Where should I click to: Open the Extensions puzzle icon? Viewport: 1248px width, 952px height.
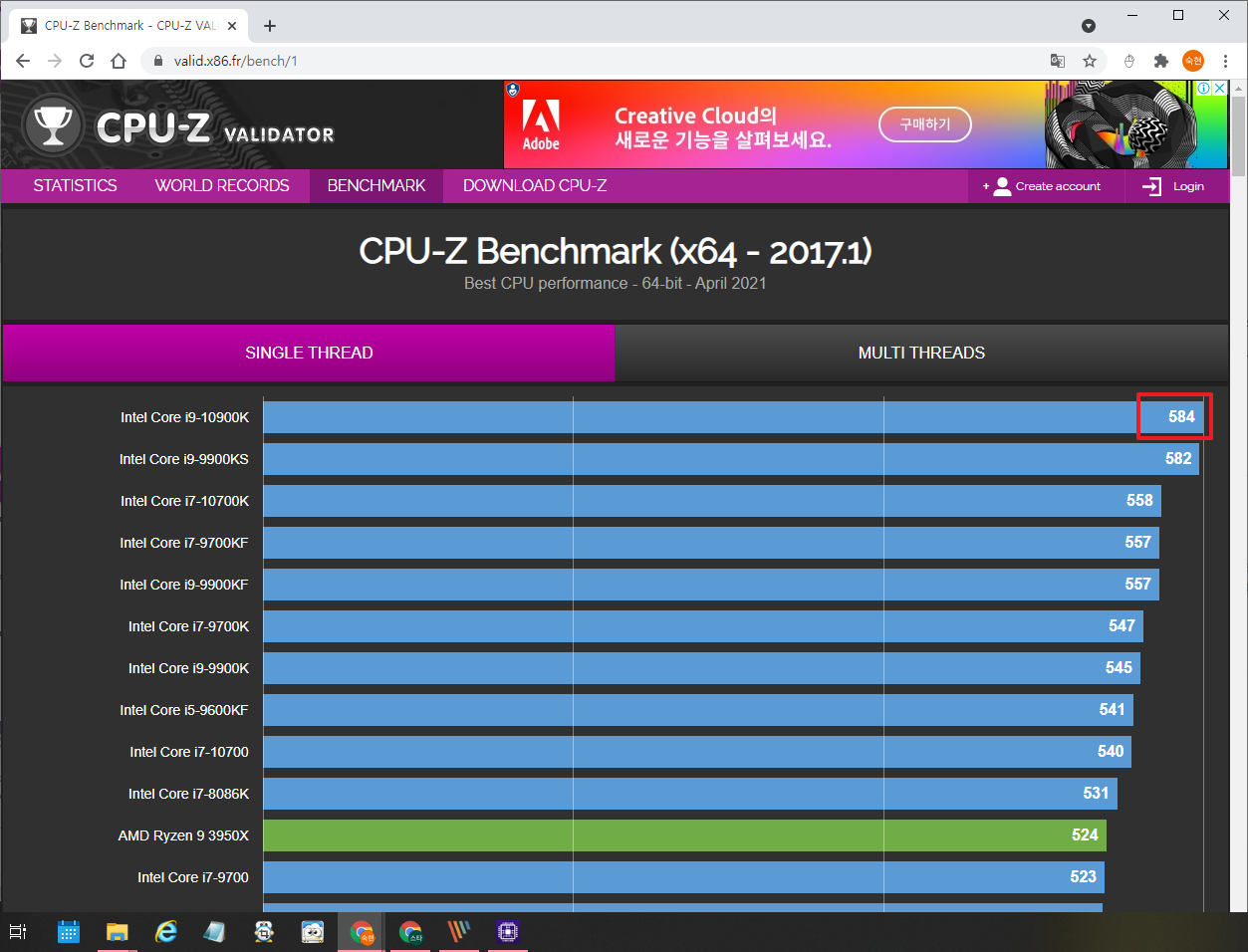tap(1160, 61)
